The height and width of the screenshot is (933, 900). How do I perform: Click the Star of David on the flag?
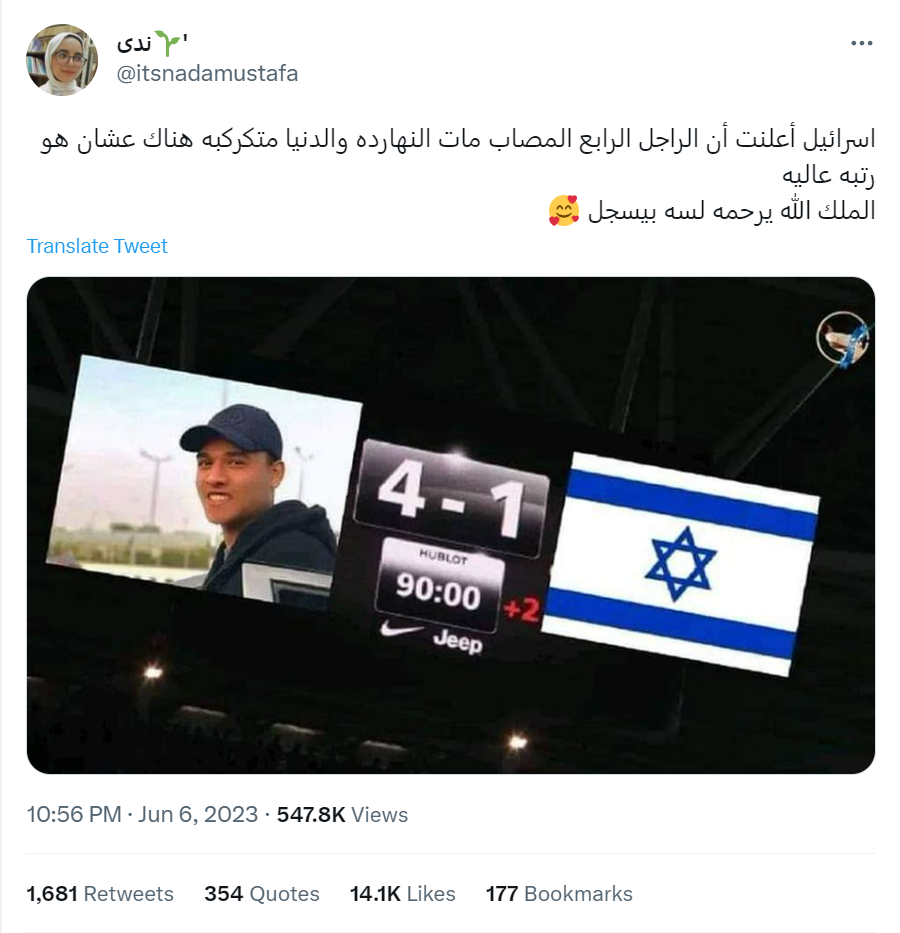pos(680,563)
